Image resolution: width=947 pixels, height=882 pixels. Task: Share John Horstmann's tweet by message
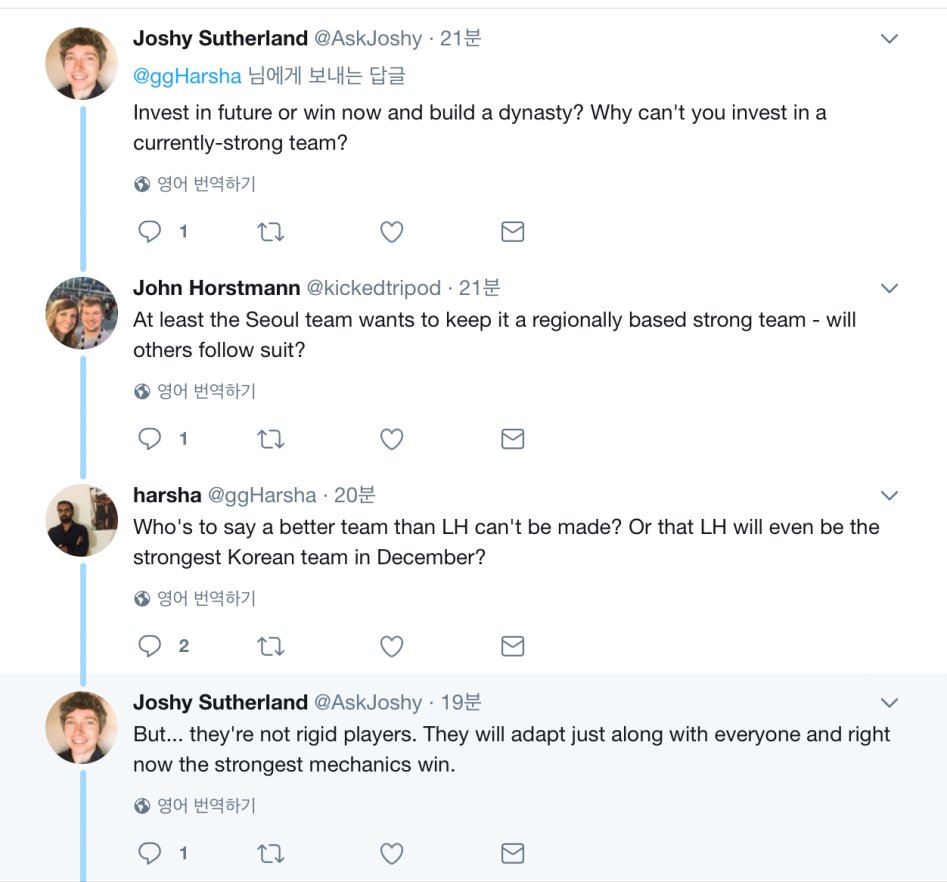tap(512, 439)
